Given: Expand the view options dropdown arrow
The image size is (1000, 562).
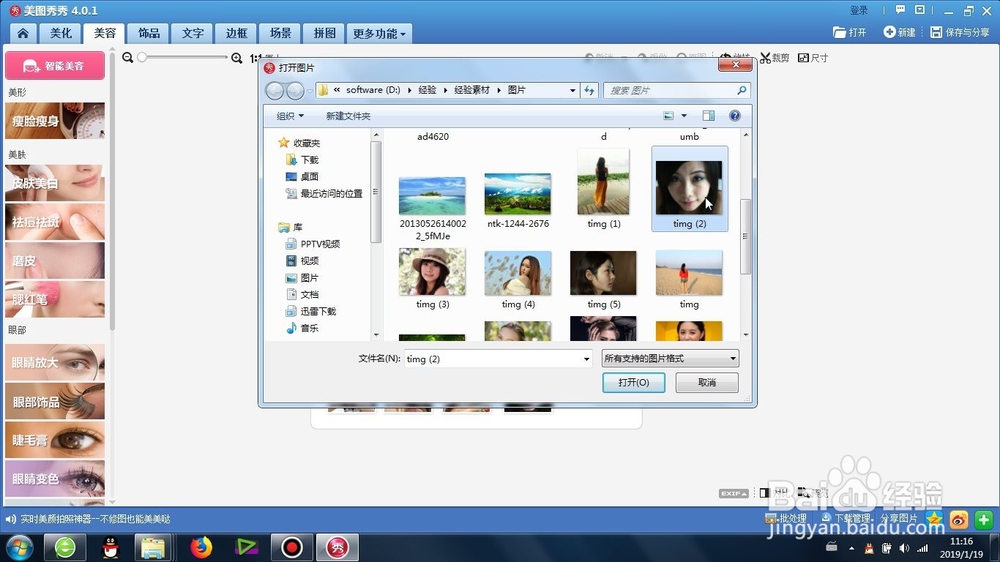Looking at the screenshot, I should point(684,115).
